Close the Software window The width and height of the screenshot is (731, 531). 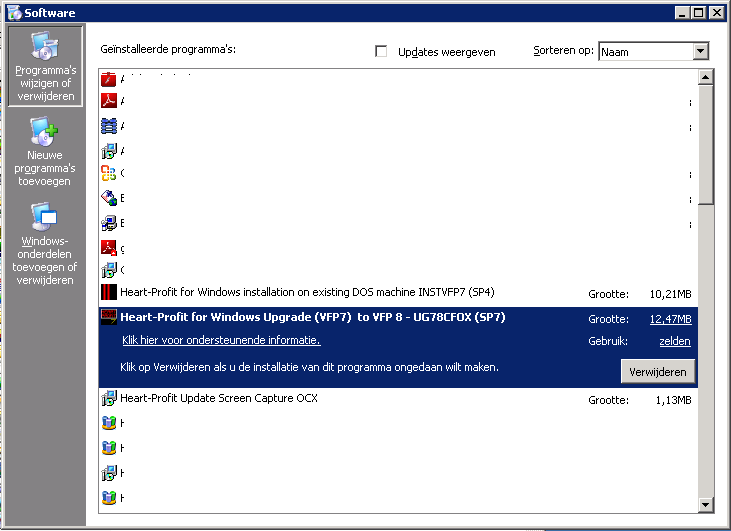pyautogui.click(x=716, y=13)
